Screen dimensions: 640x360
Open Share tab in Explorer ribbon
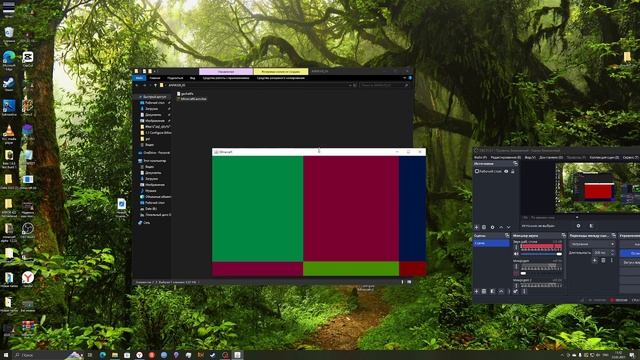[175, 78]
